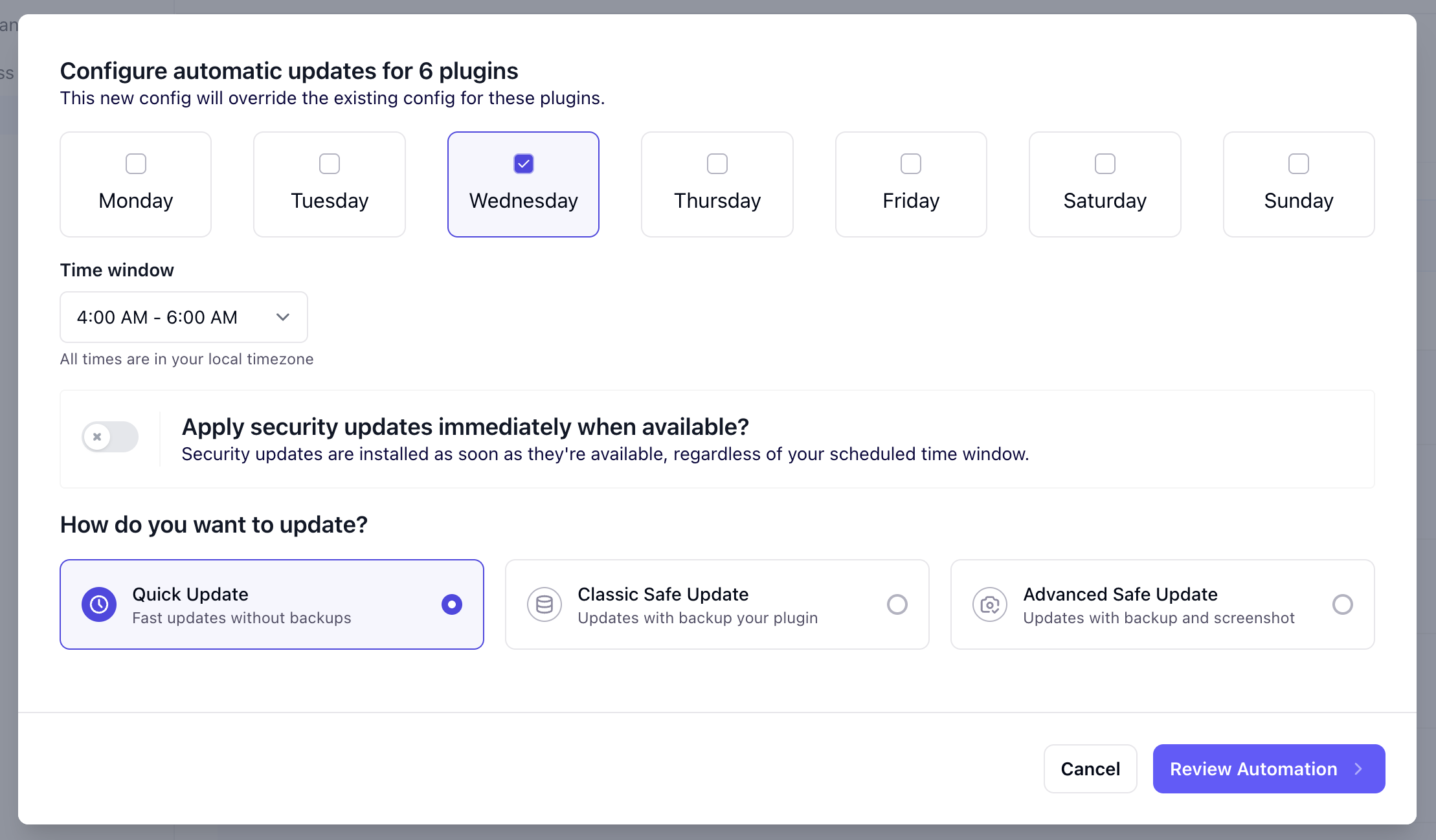Image resolution: width=1436 pixels, height=840 pixels.
Task: Tick the Sunday checkbox
Action: coord(1299,164)
